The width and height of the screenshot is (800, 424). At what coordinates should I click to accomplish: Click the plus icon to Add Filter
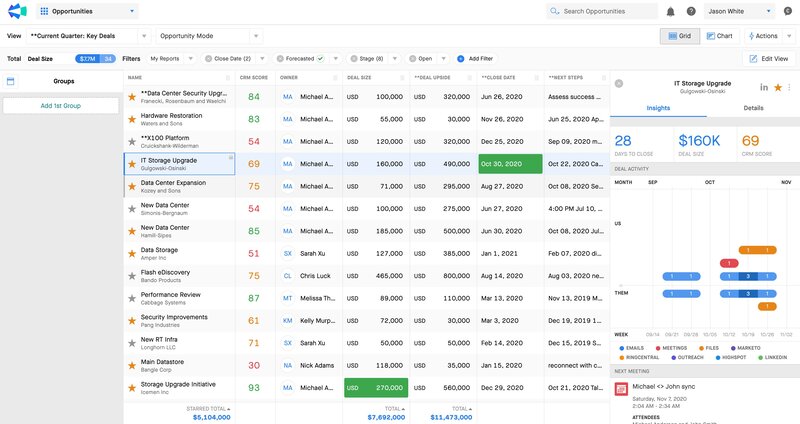(460, 59)
